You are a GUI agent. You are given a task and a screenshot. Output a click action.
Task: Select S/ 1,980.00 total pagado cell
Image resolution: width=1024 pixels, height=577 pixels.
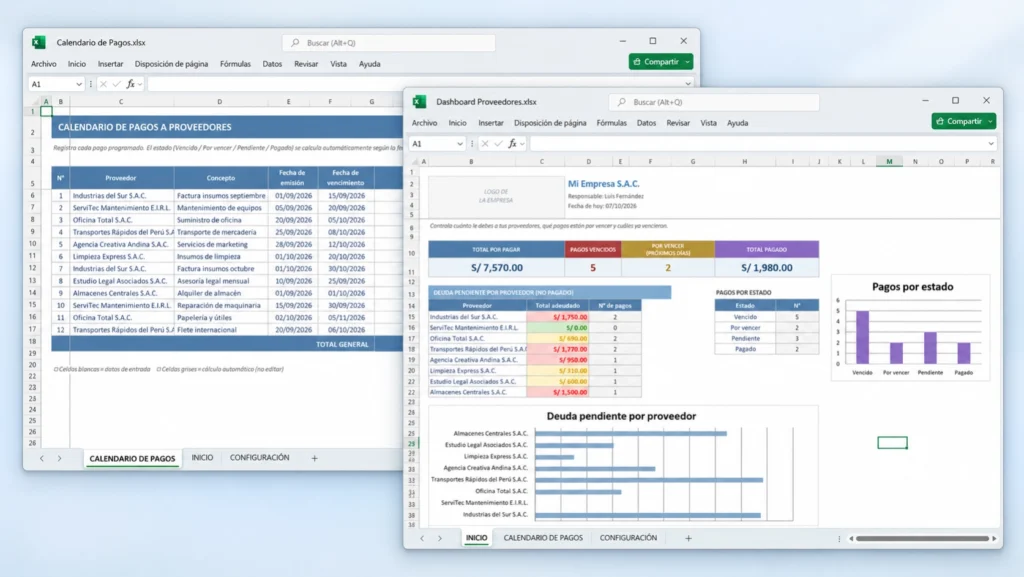[767, 268]
